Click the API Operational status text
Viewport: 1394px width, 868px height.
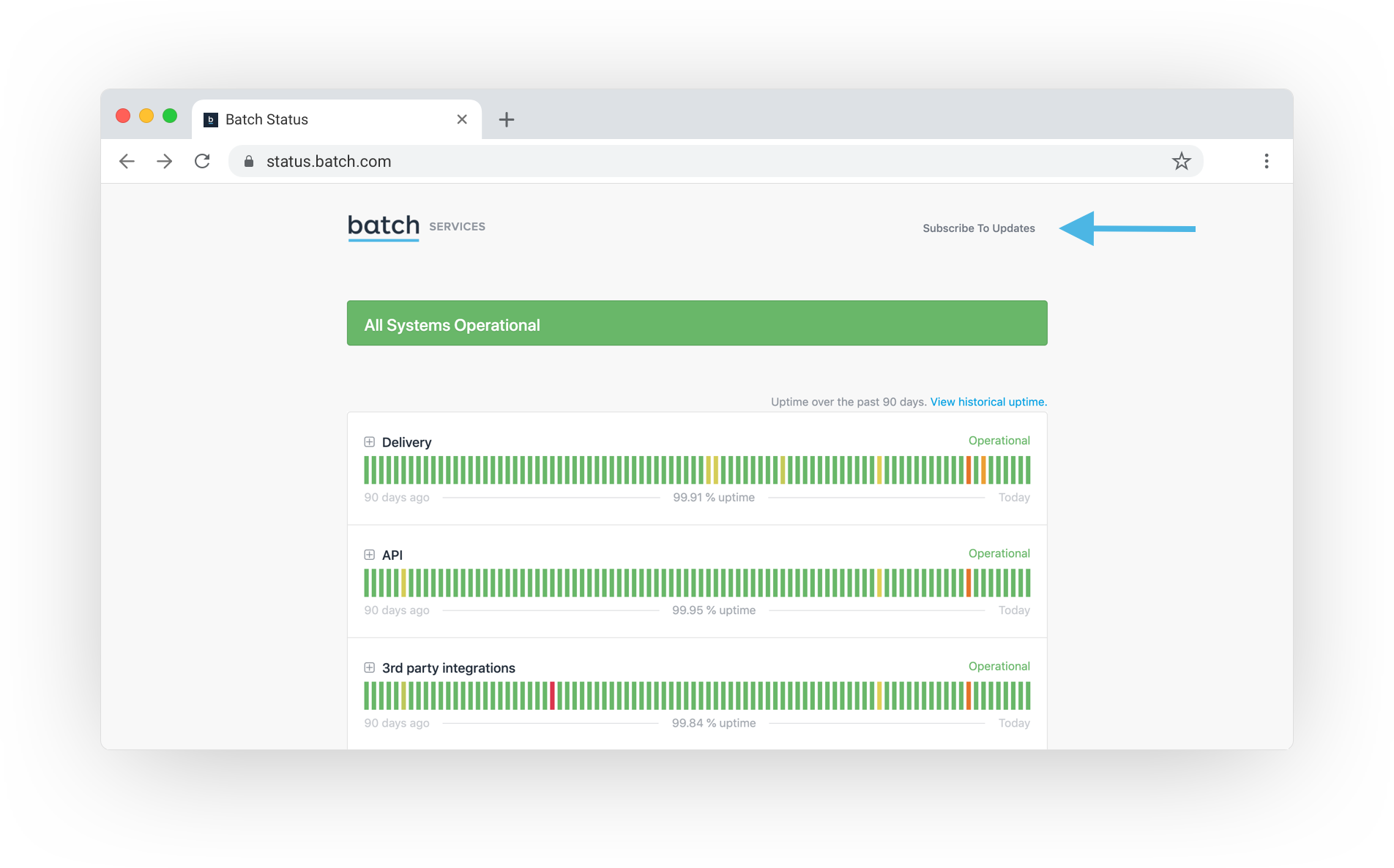point(999,553)
